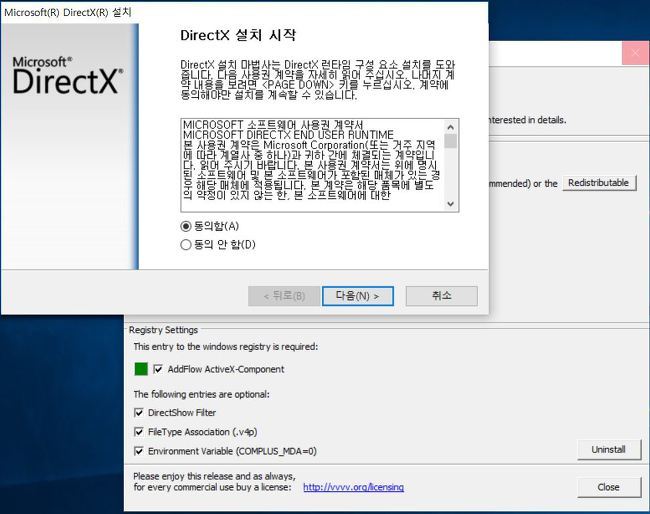Screen dimensions: 650x514
Task: Click the 'Microsoft(R) DirectX(R) 설치' title bar
Action: (245, 12)
